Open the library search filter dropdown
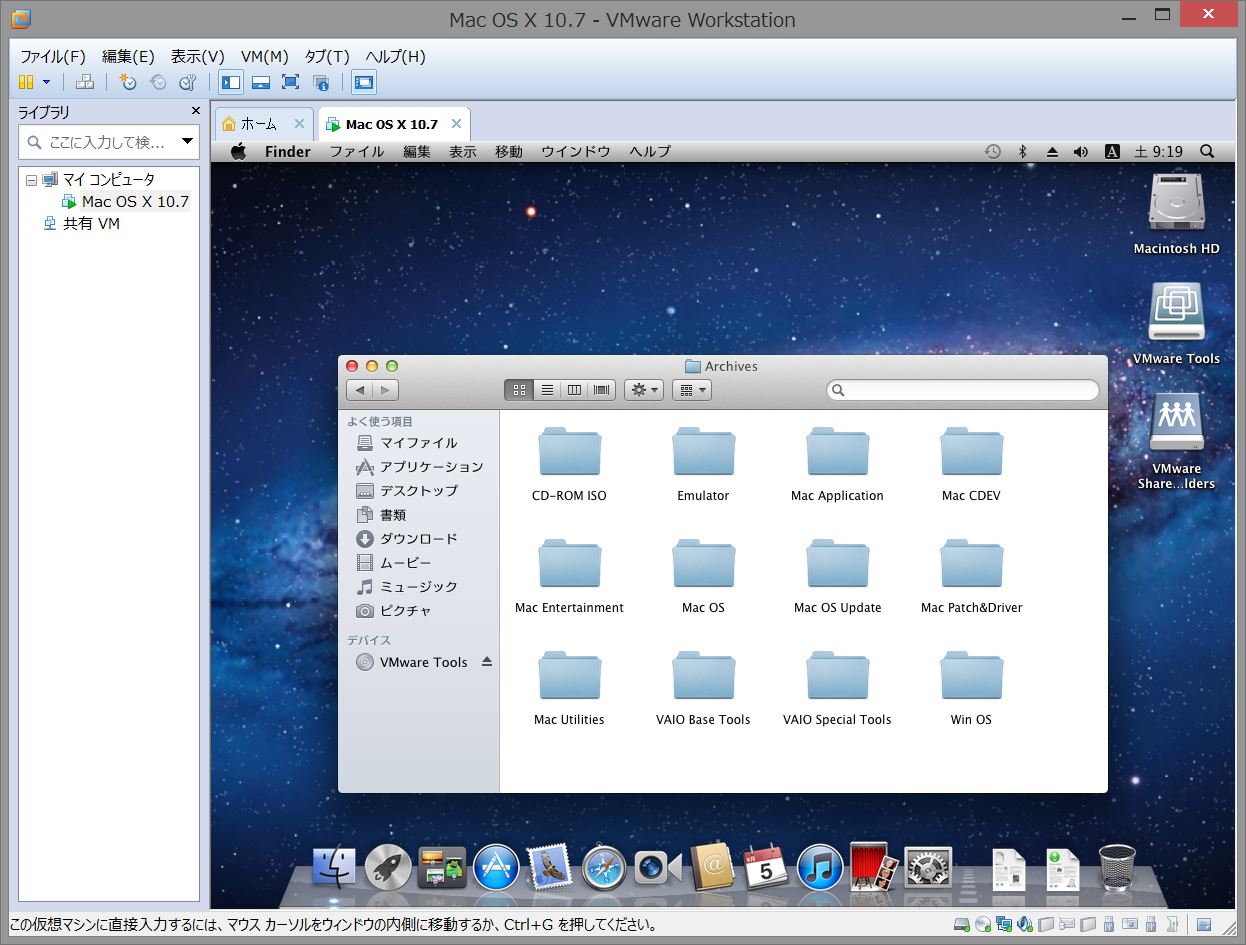1246x945 pixels. point(187,142)
